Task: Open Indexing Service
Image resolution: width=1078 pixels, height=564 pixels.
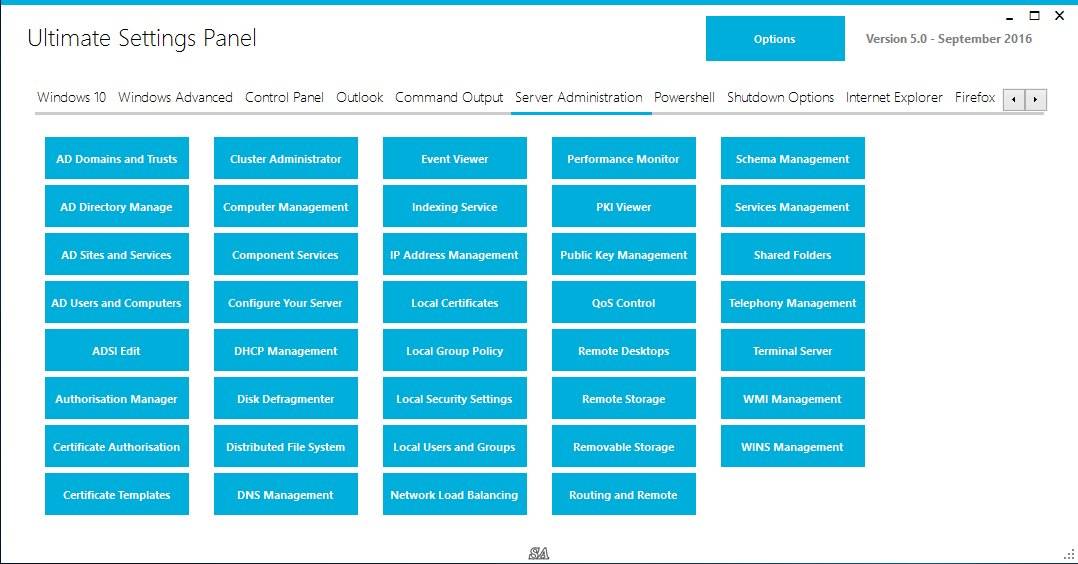Action: pyautogui.click(x=455, y=206)
